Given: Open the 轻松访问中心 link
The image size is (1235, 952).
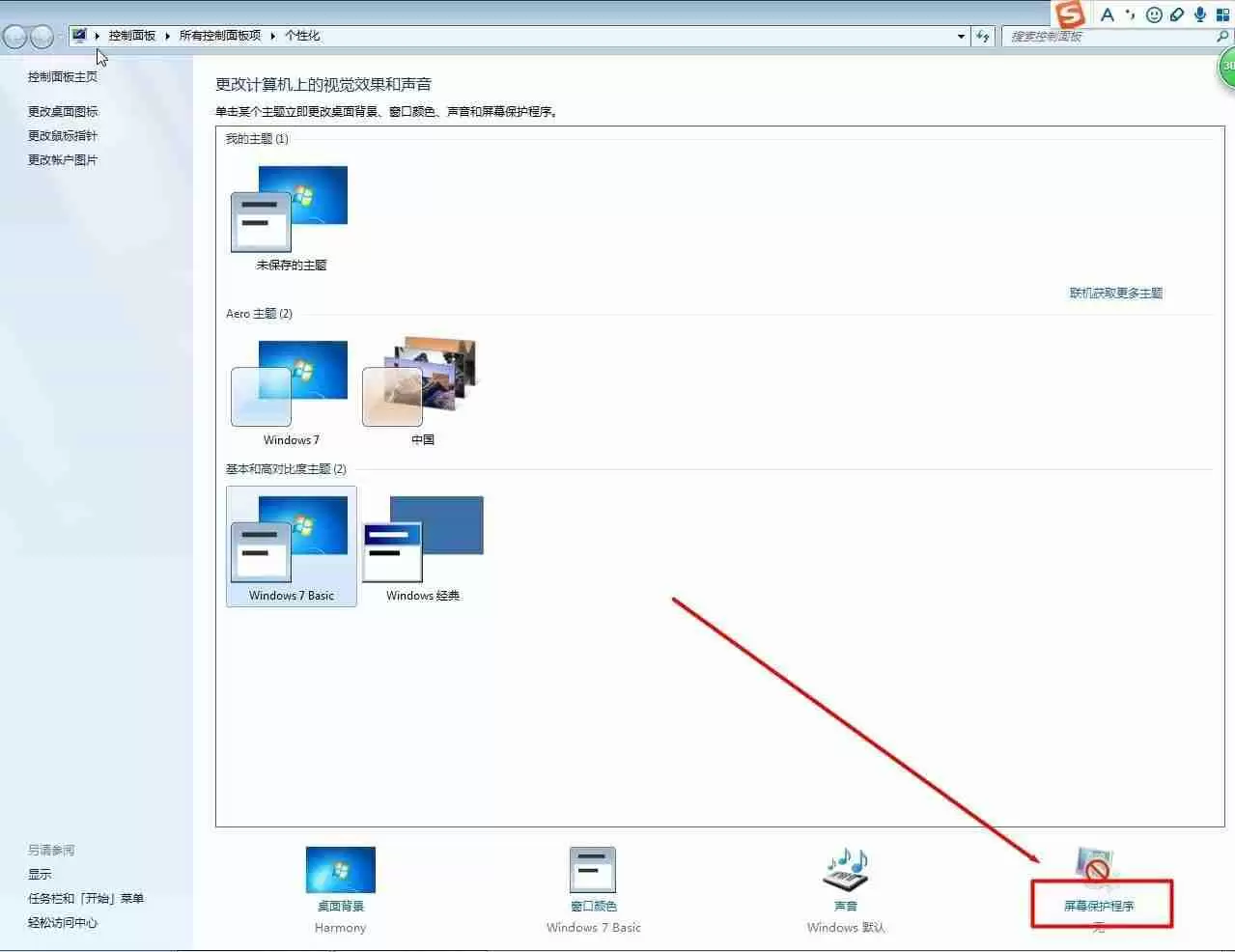Looking at the screenshot, I should (x=63, y=922).
